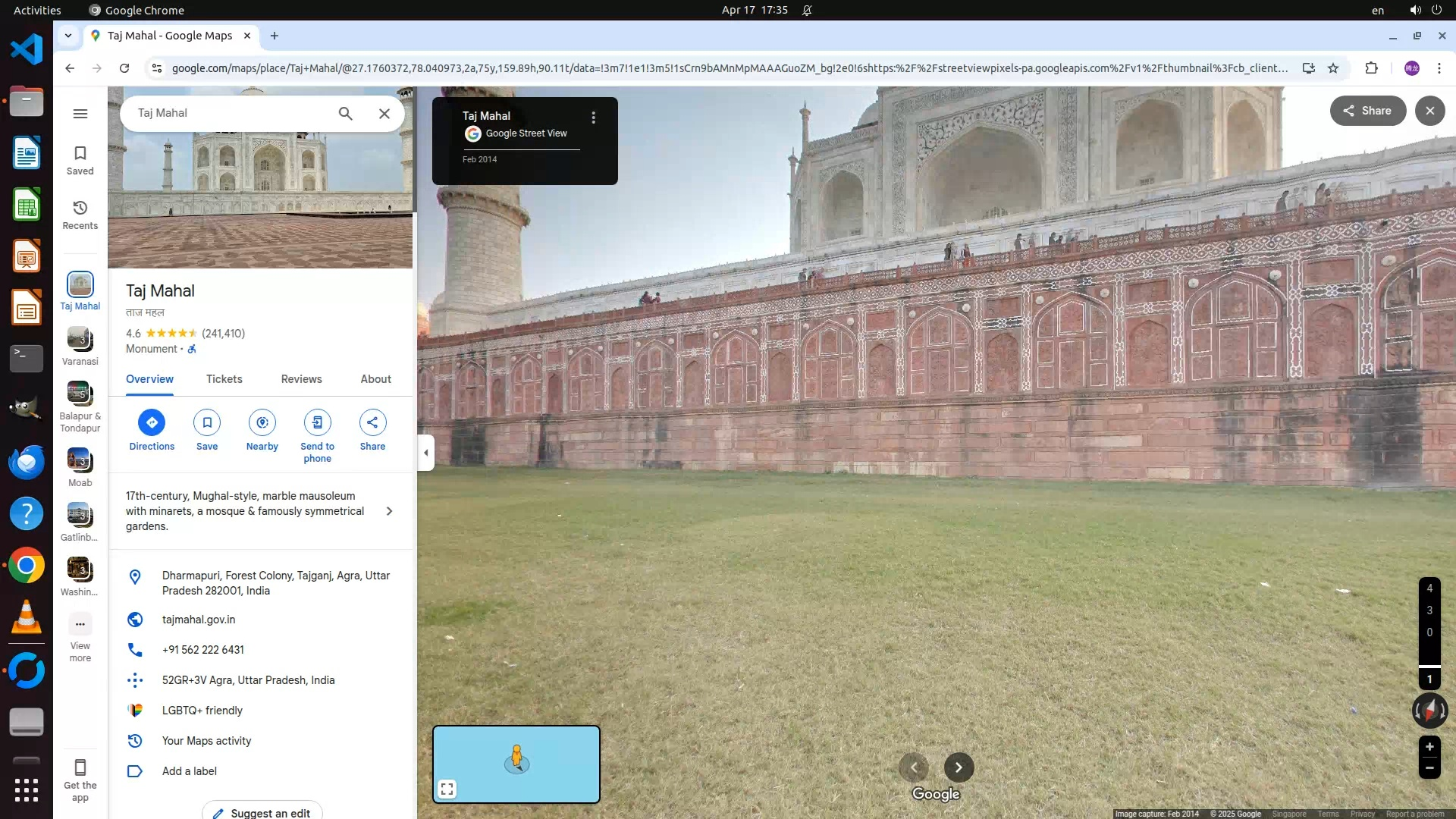Expand the Taj Mahal description chevron

tap(389, 511)
